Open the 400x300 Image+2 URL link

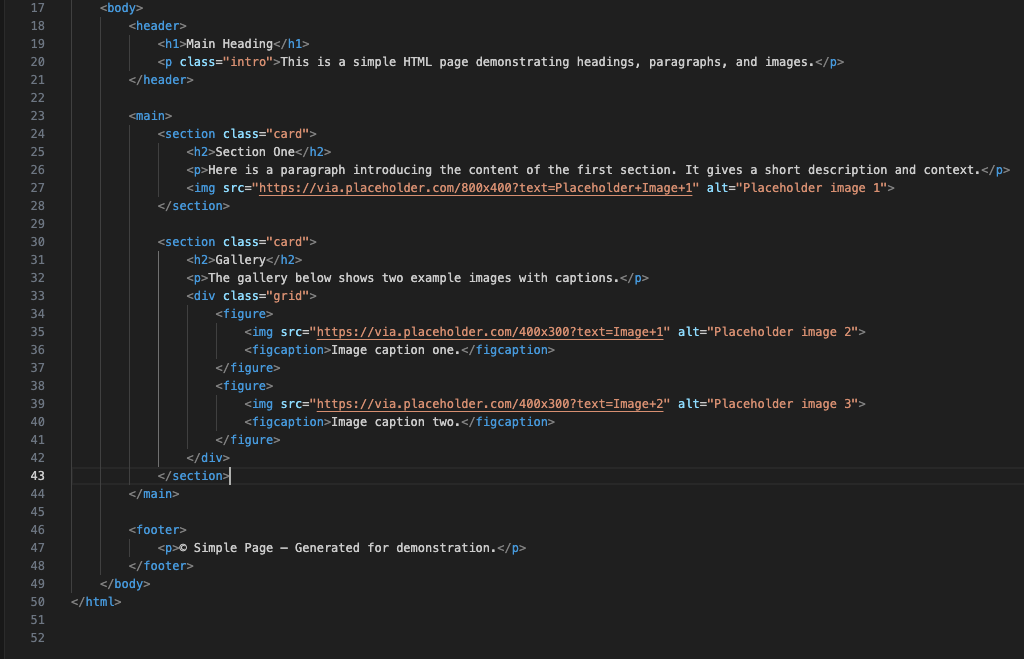[x=490, y=404]
